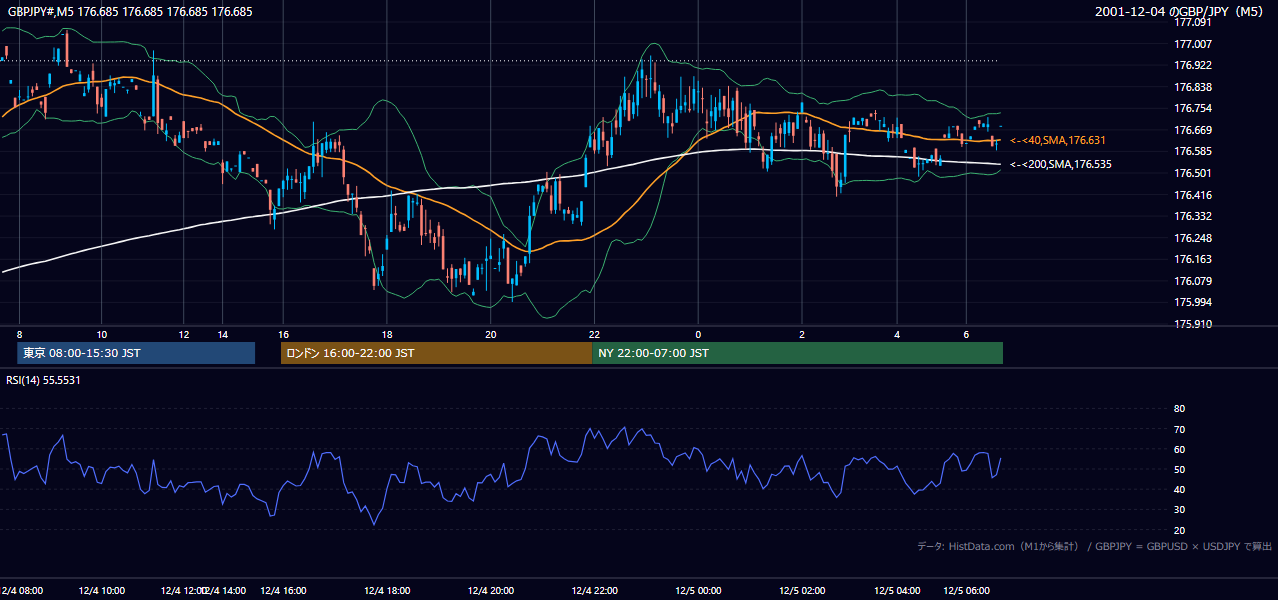Image resolution: width=1278 pixels, height=600 pixels.
Task: Click the RSI 70 level label
Action: [x=1179, y=429]
